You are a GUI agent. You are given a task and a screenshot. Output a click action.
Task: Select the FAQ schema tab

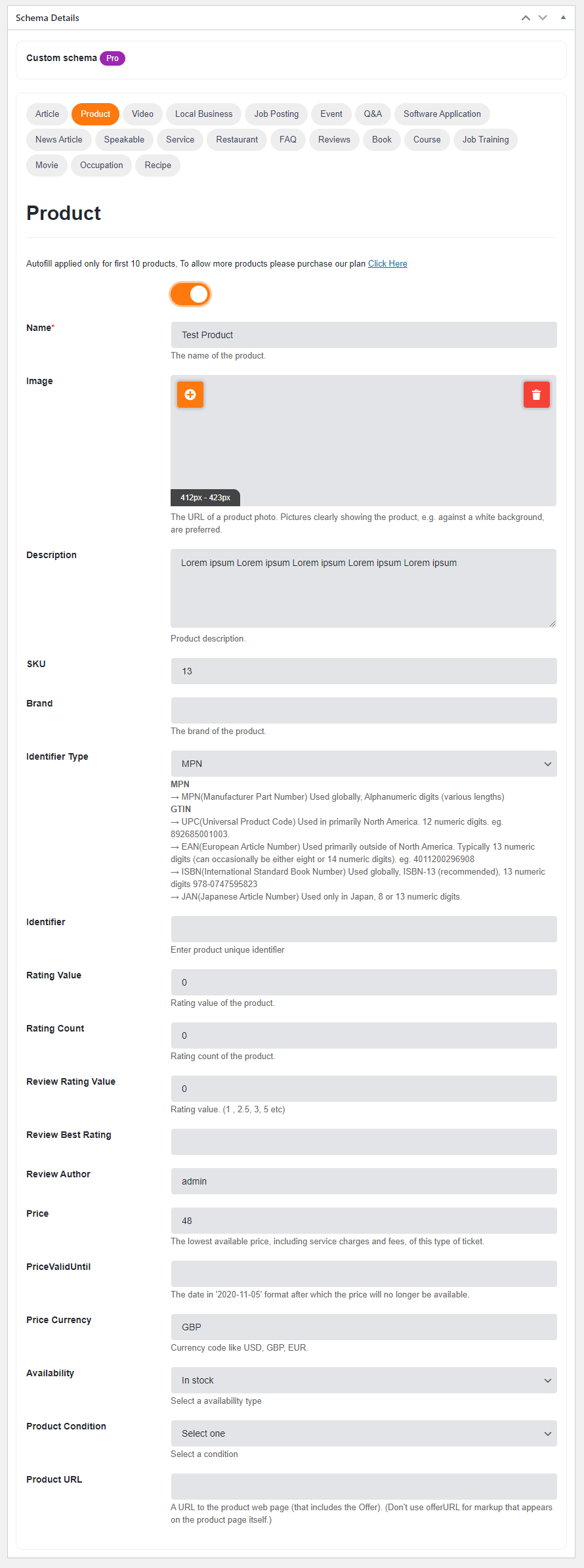pyautogui.click(x=287, y=140)
